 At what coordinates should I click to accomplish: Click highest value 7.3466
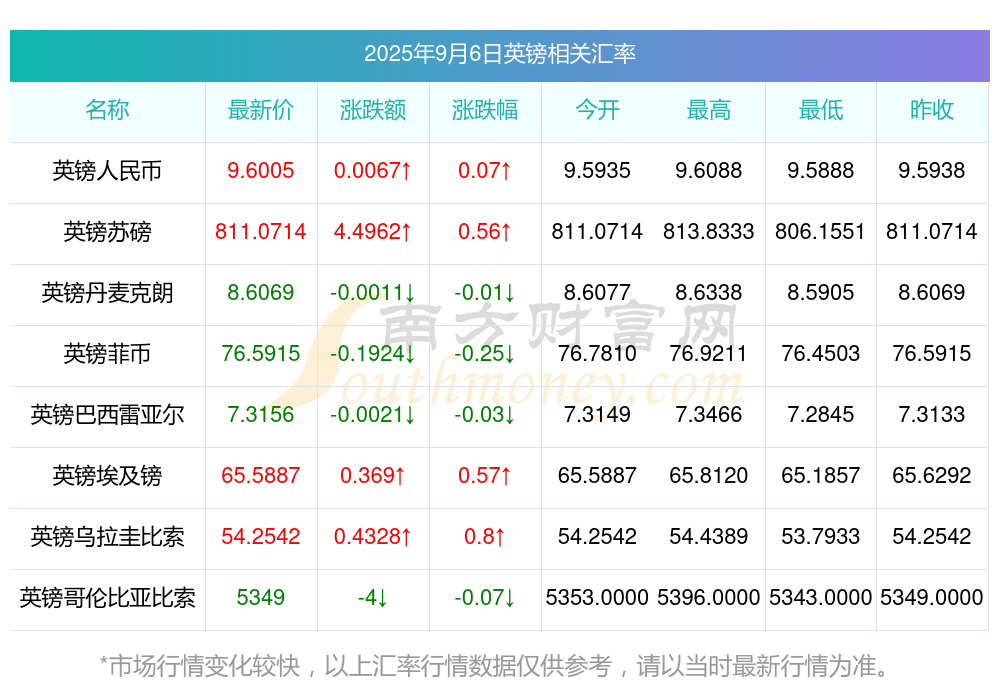pyautogui.click(x=709, y=415)
